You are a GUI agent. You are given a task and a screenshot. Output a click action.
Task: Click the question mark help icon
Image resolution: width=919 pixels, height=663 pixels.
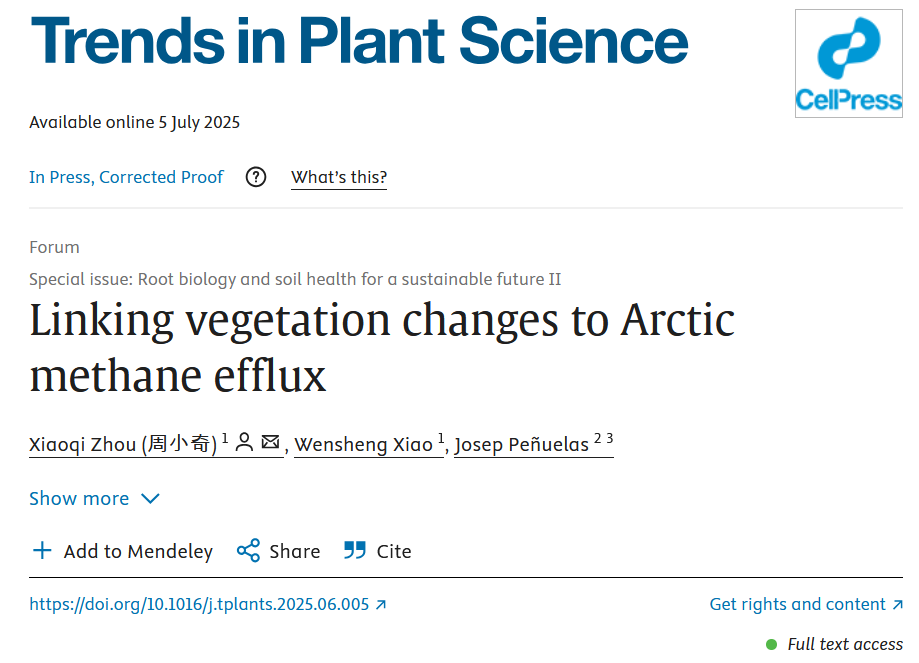(256, 177)
